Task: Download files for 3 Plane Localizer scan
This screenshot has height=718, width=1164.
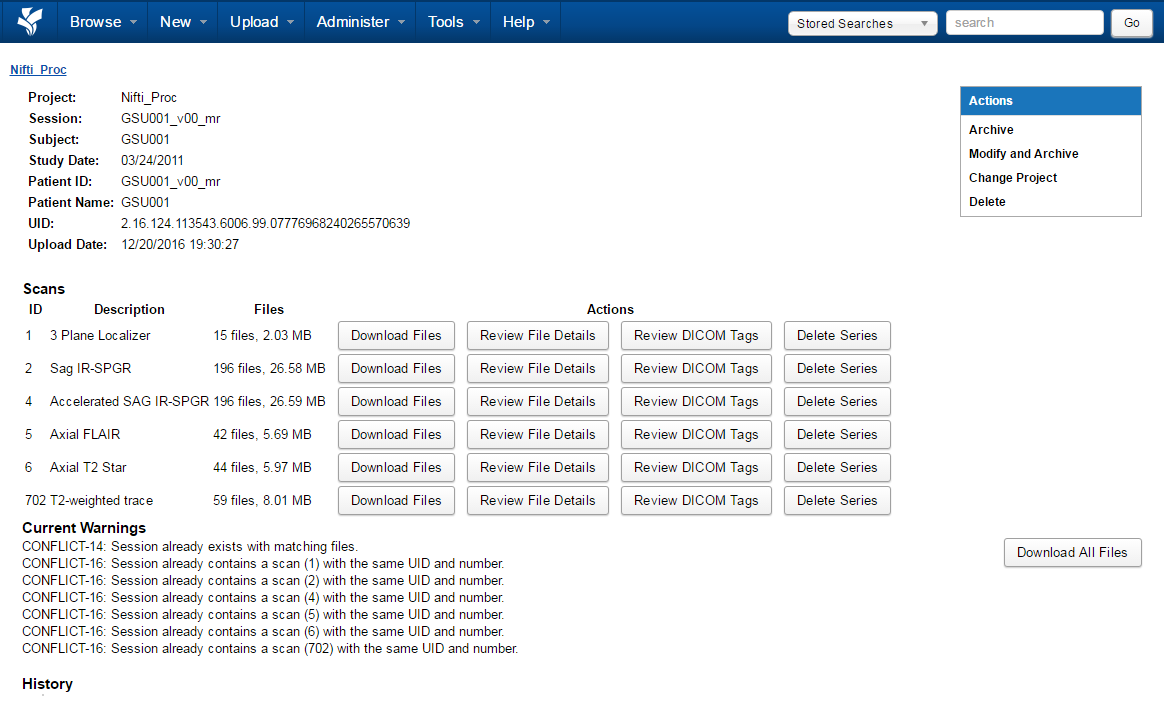Action: 396,336
